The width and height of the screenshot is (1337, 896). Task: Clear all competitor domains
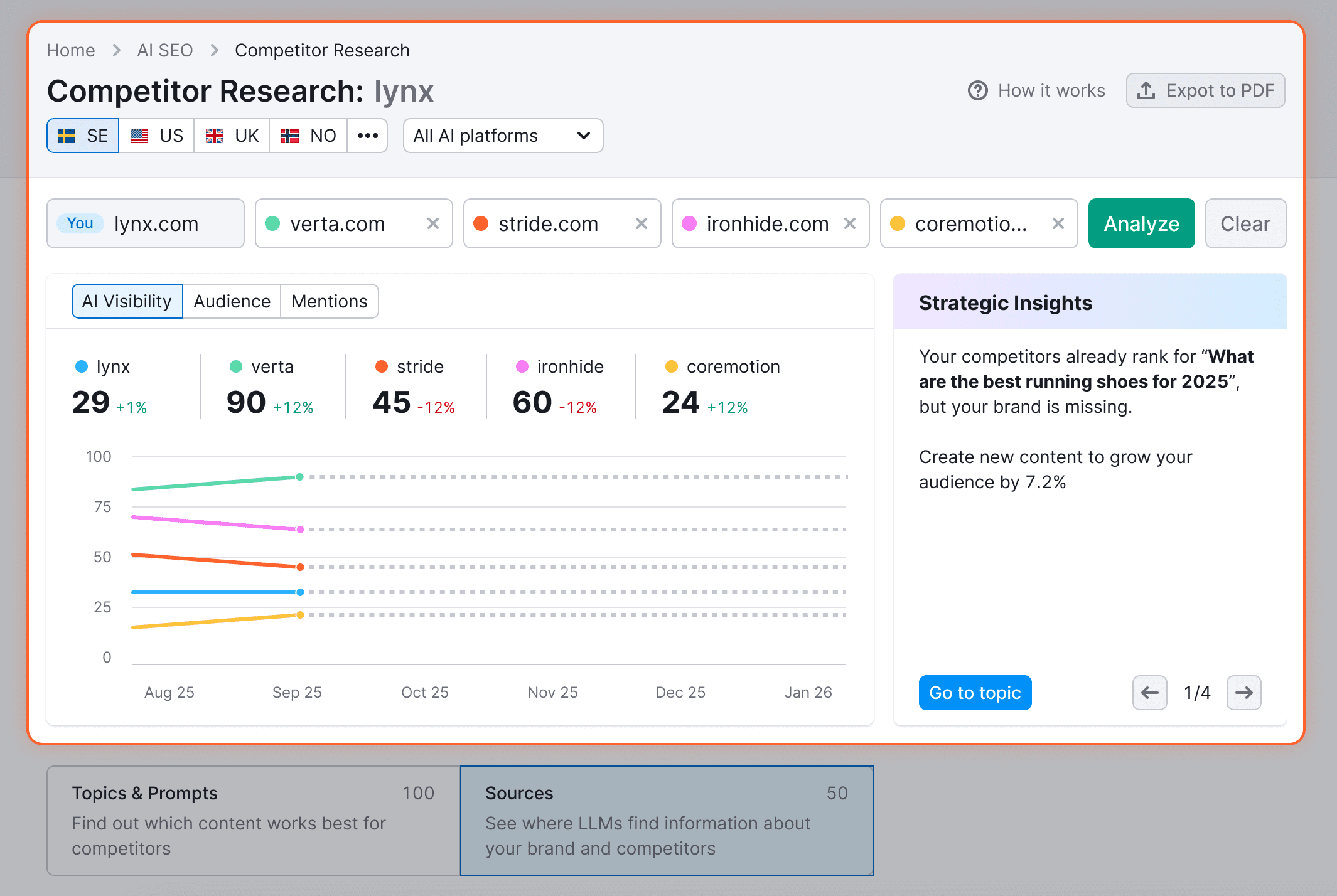pos(1245,223)
